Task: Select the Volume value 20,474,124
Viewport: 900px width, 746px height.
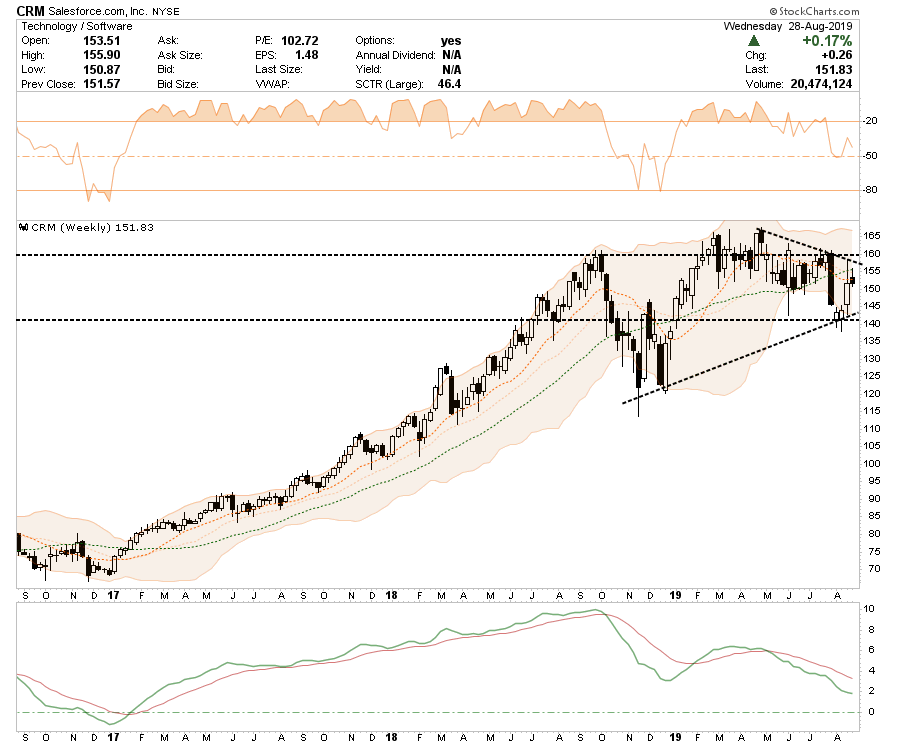Action: click(821, 84)
